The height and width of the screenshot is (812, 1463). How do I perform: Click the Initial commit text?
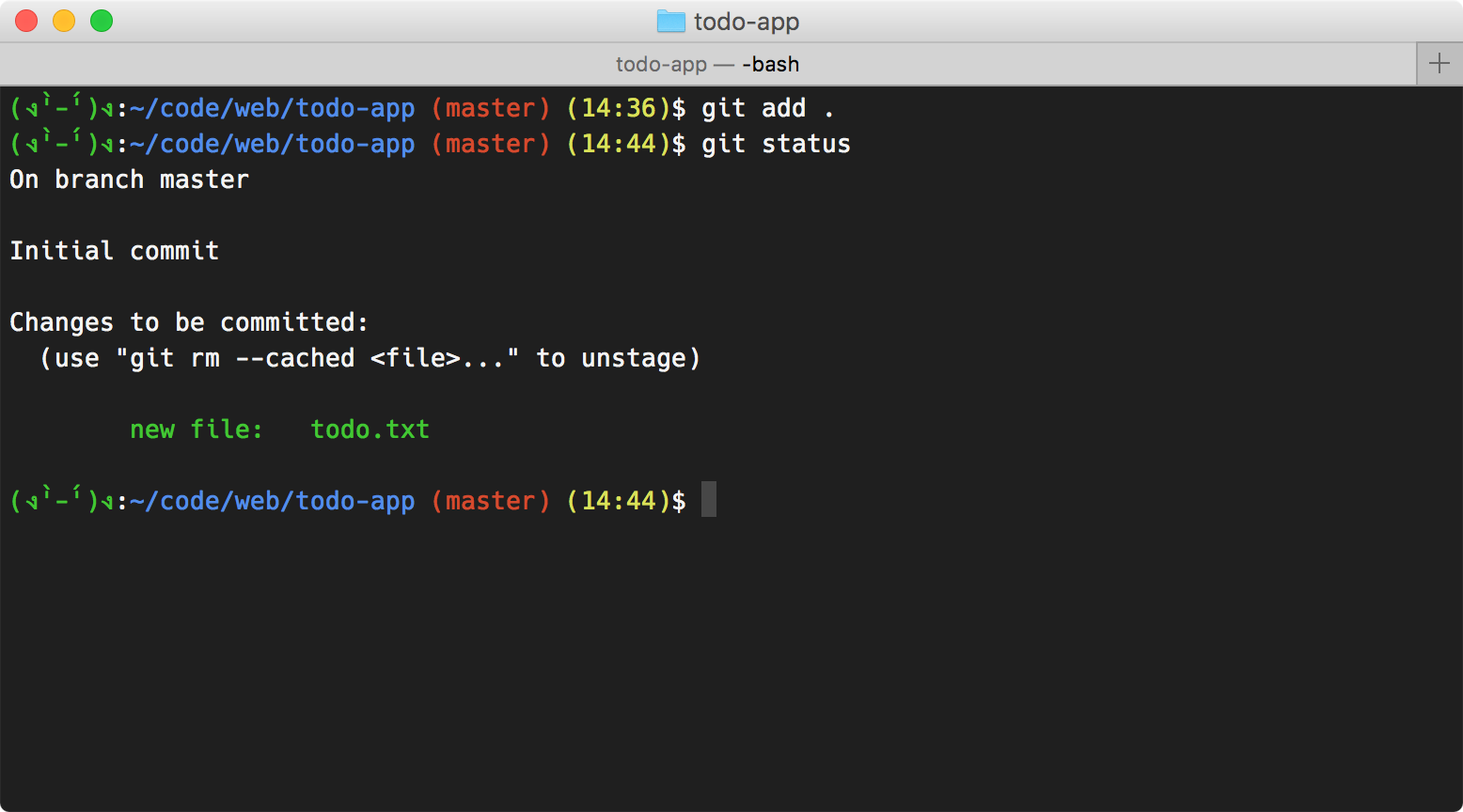[x=114, y=250]
